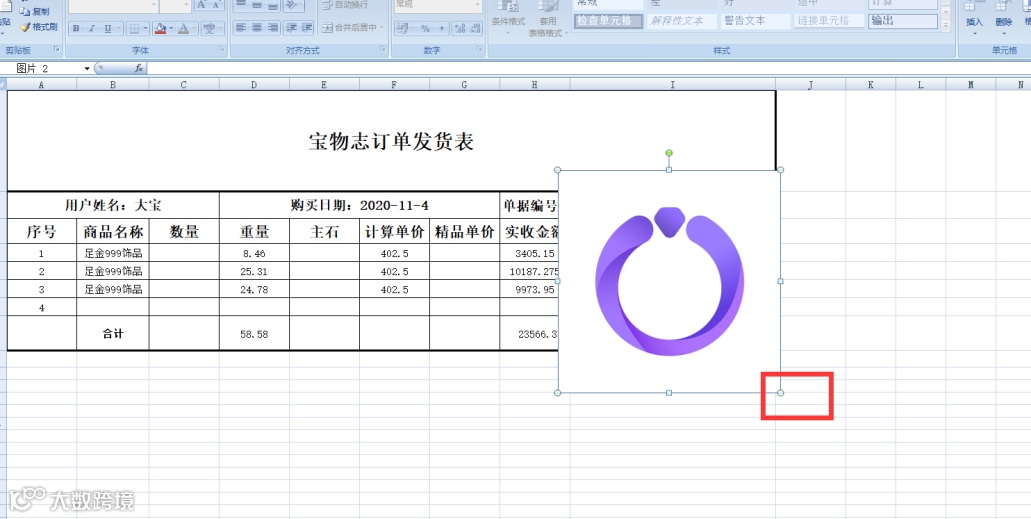The height and width of the screenshot is (519, 1031).
Task: Toggle Bold formatting
Action: pyautogui.click(x=76, y=29)
